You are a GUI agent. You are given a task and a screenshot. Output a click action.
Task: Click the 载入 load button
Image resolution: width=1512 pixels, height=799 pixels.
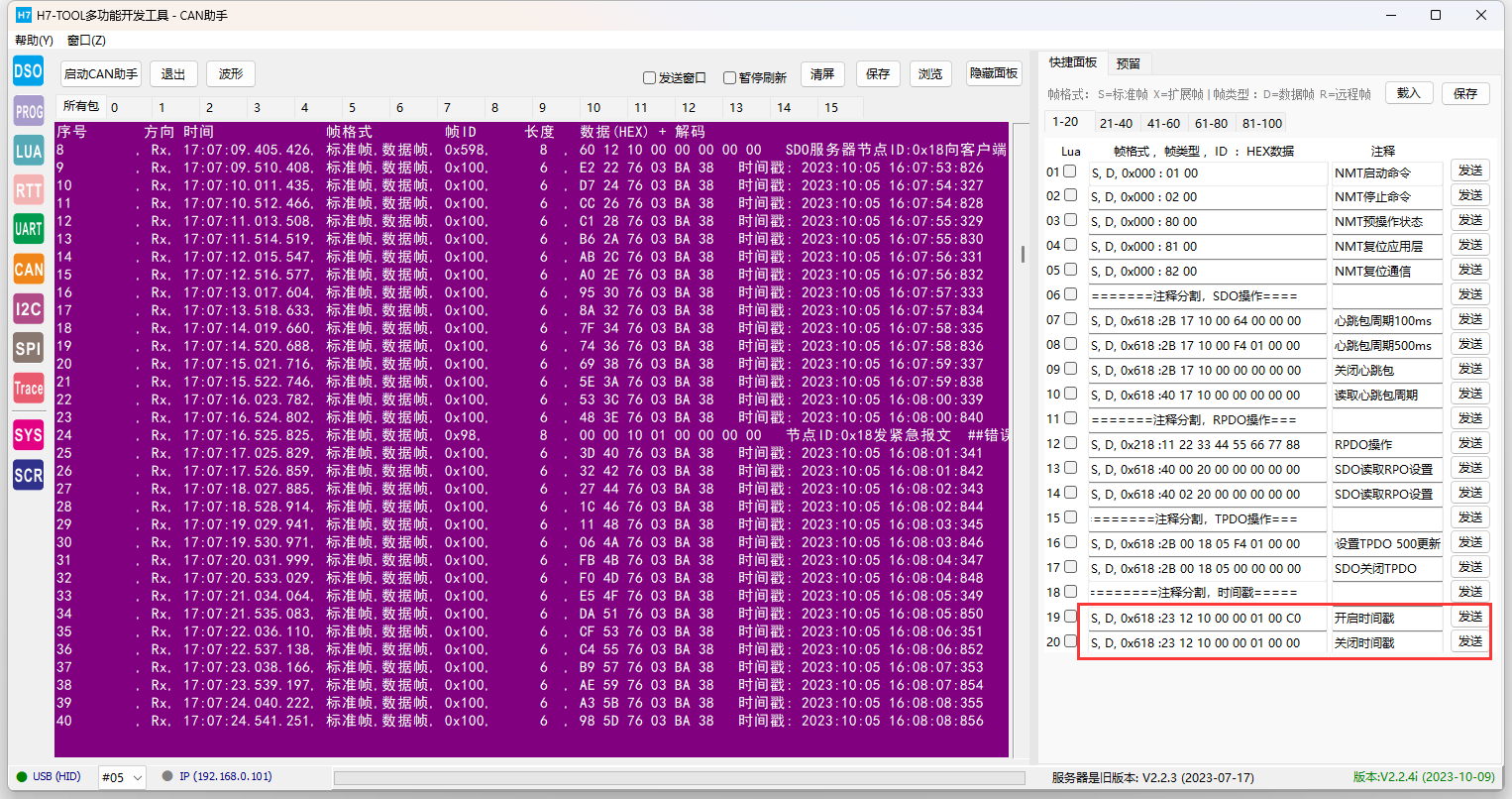1409,93
